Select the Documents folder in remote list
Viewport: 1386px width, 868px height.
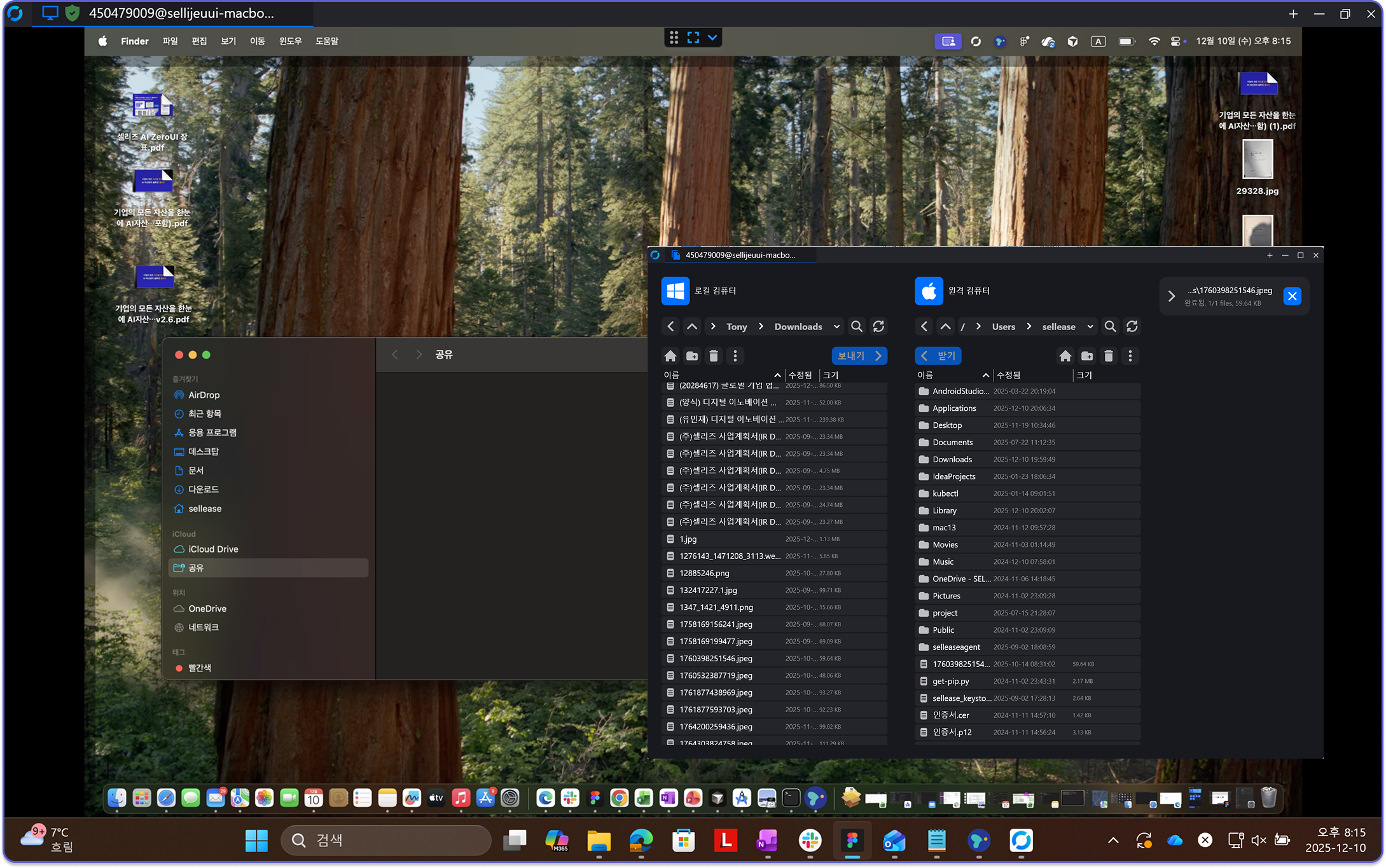pyautogui.click(x=952, y=442)
